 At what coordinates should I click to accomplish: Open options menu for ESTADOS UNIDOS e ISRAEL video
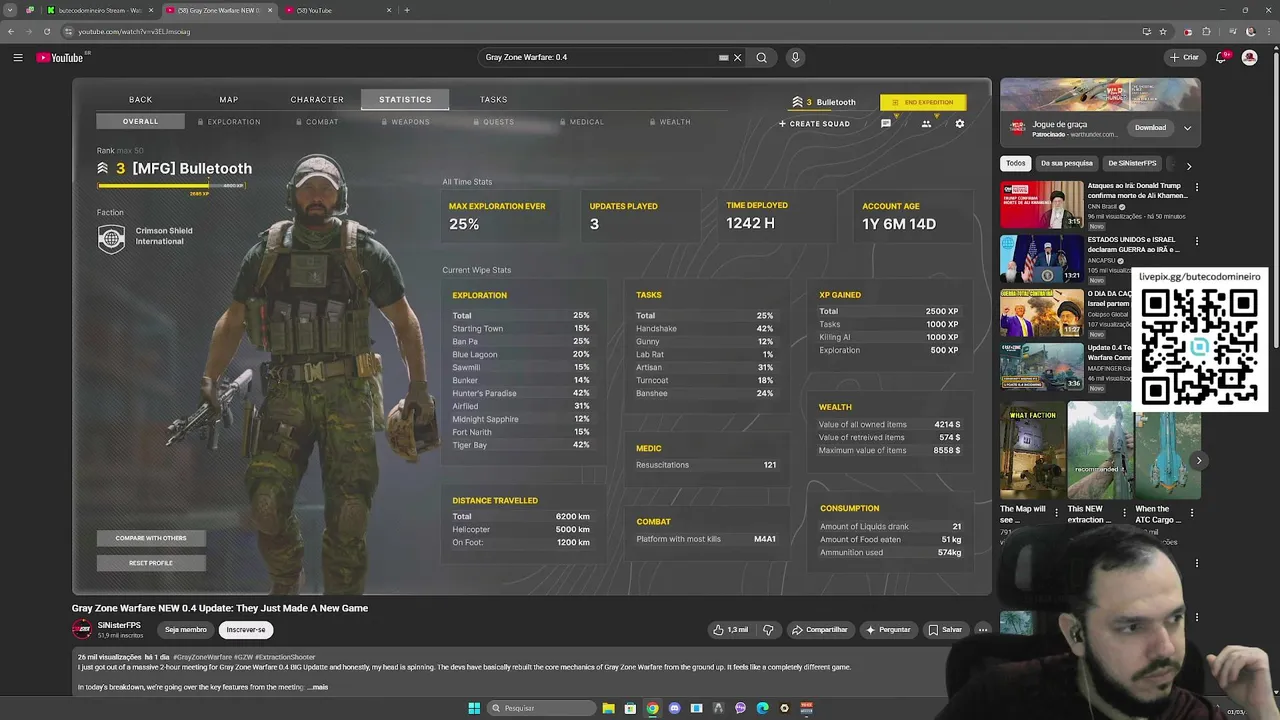click(x=1197, y=241)
